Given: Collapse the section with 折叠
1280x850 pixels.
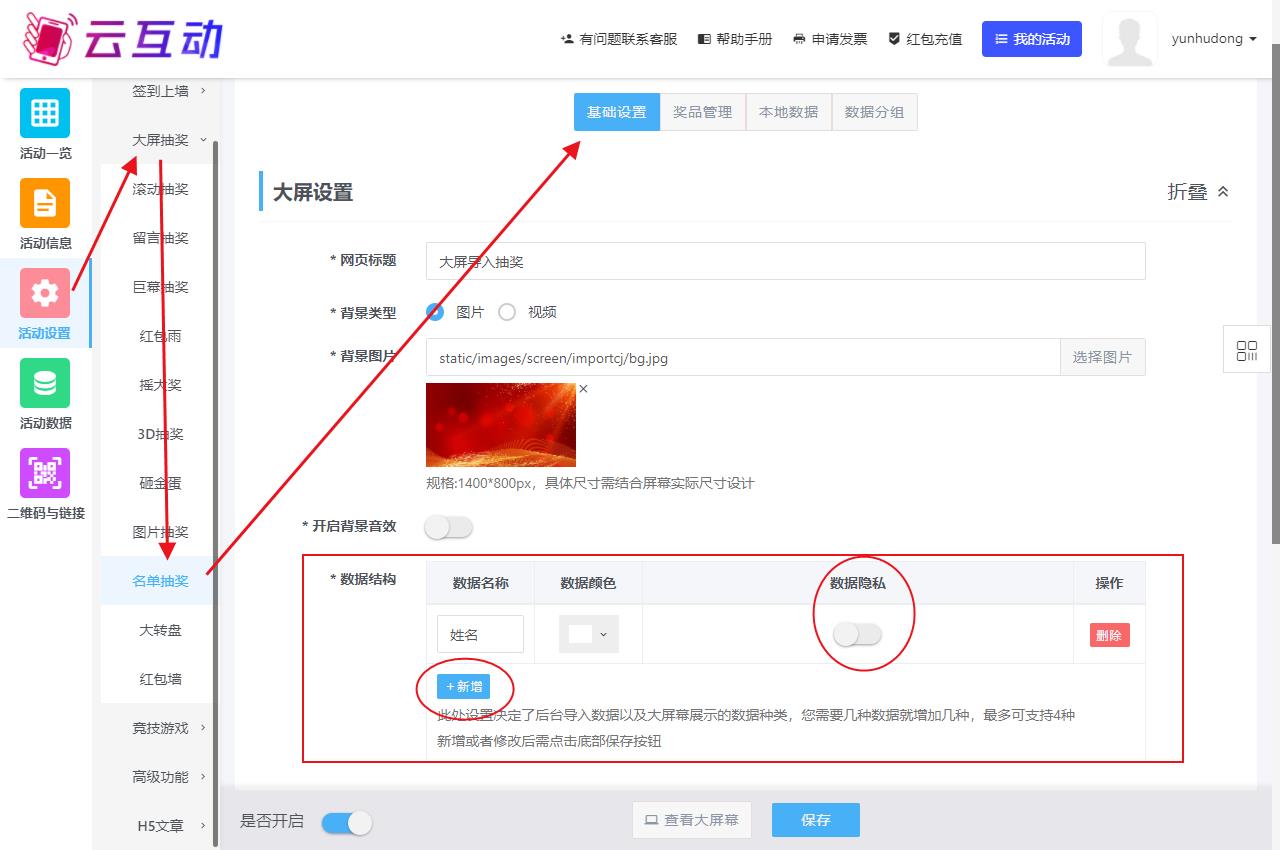Looking at the screenshot, I should [x=1198, y=192].
